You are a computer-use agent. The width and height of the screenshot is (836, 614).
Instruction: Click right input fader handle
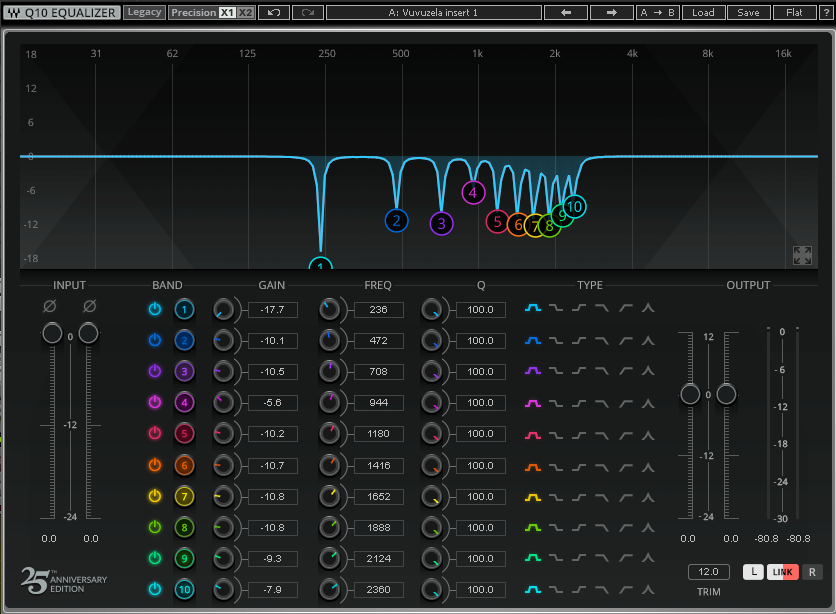(x=89, y=334)
